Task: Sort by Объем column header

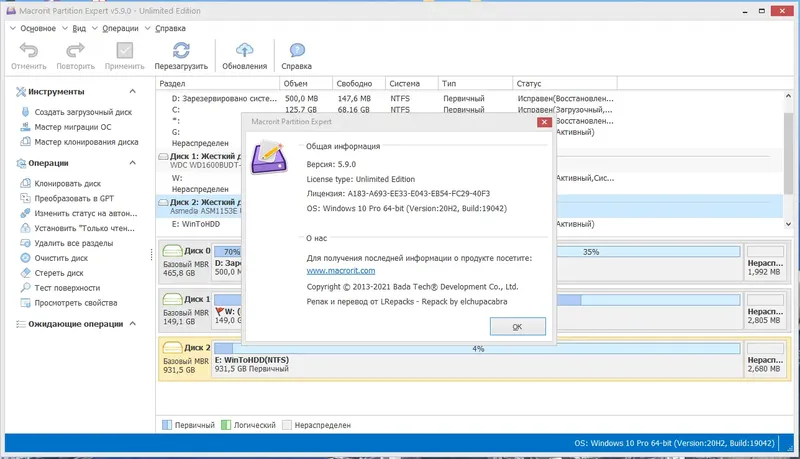Action: pos(306,83)
